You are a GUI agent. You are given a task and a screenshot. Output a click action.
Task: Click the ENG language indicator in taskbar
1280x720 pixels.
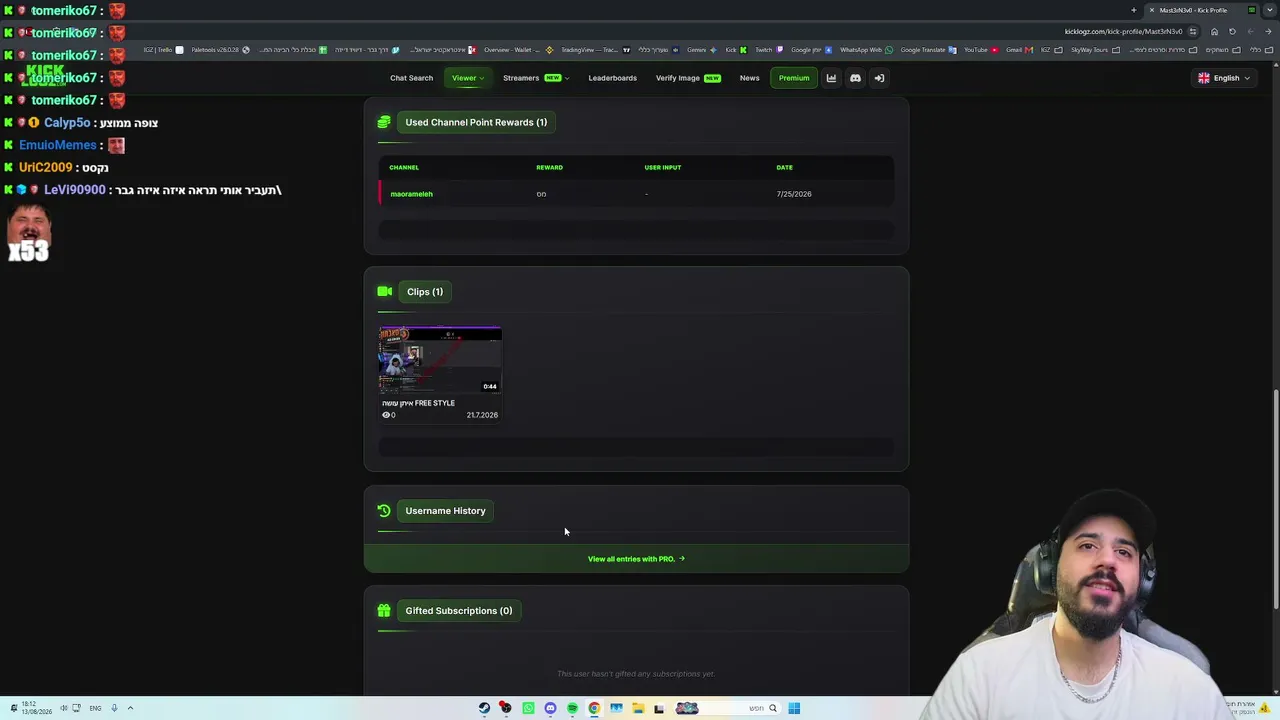(x=95, y=708)
